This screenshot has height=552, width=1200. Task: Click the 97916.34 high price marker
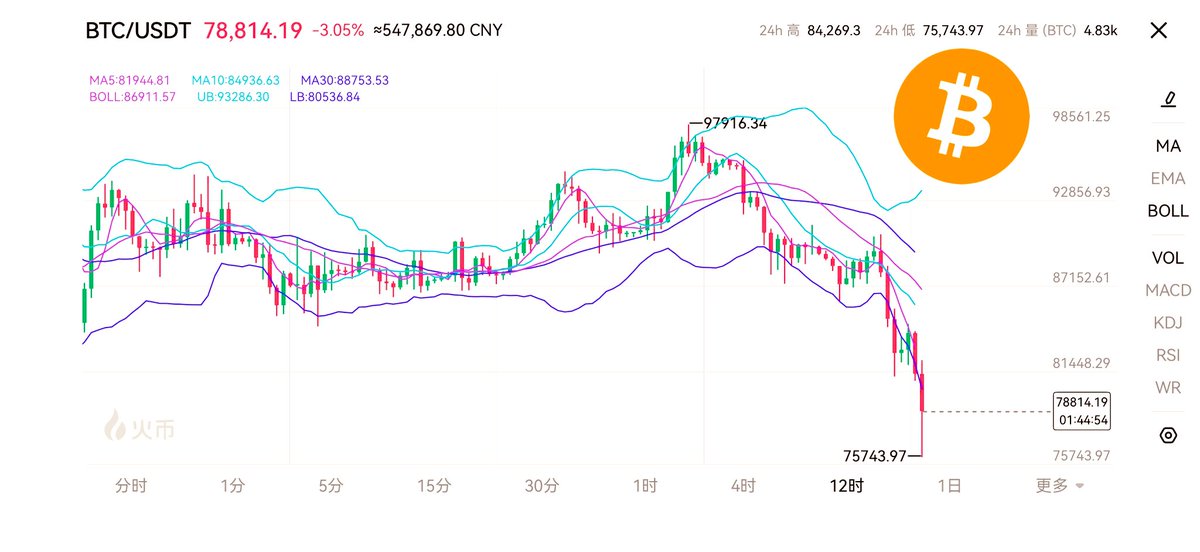tap(735, 124)
